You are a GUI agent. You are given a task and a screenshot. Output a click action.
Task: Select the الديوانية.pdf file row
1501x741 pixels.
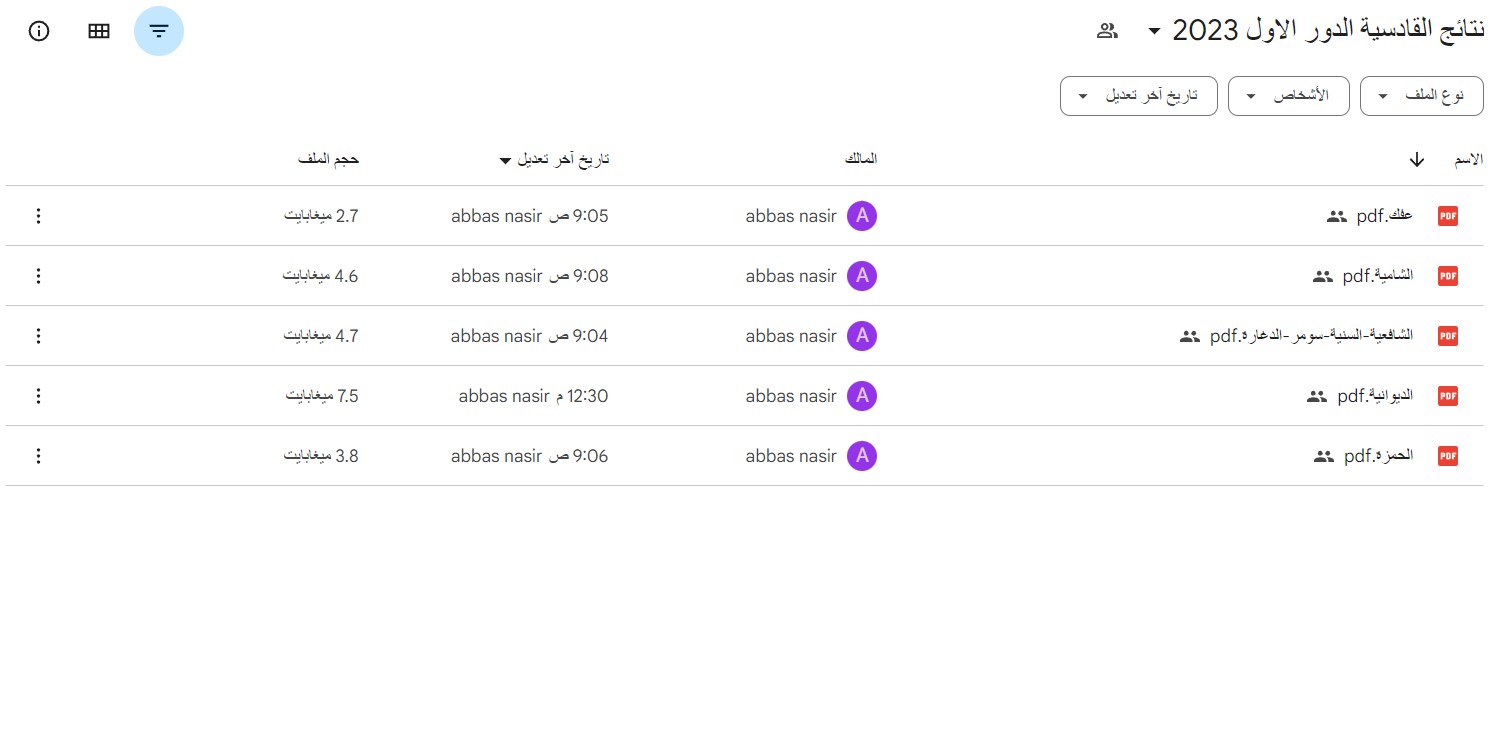point(744,396)
